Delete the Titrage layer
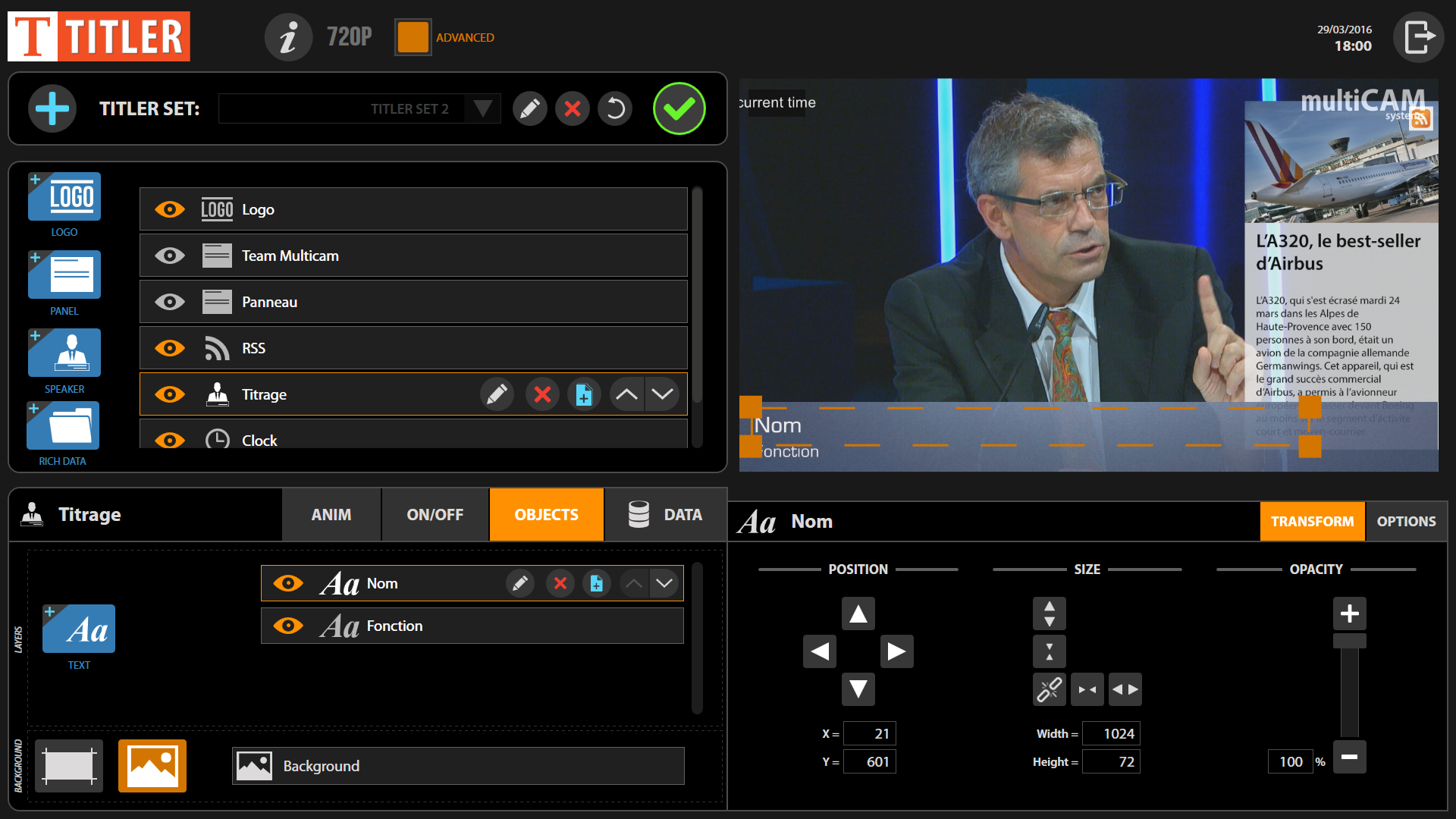 [542, 394]
